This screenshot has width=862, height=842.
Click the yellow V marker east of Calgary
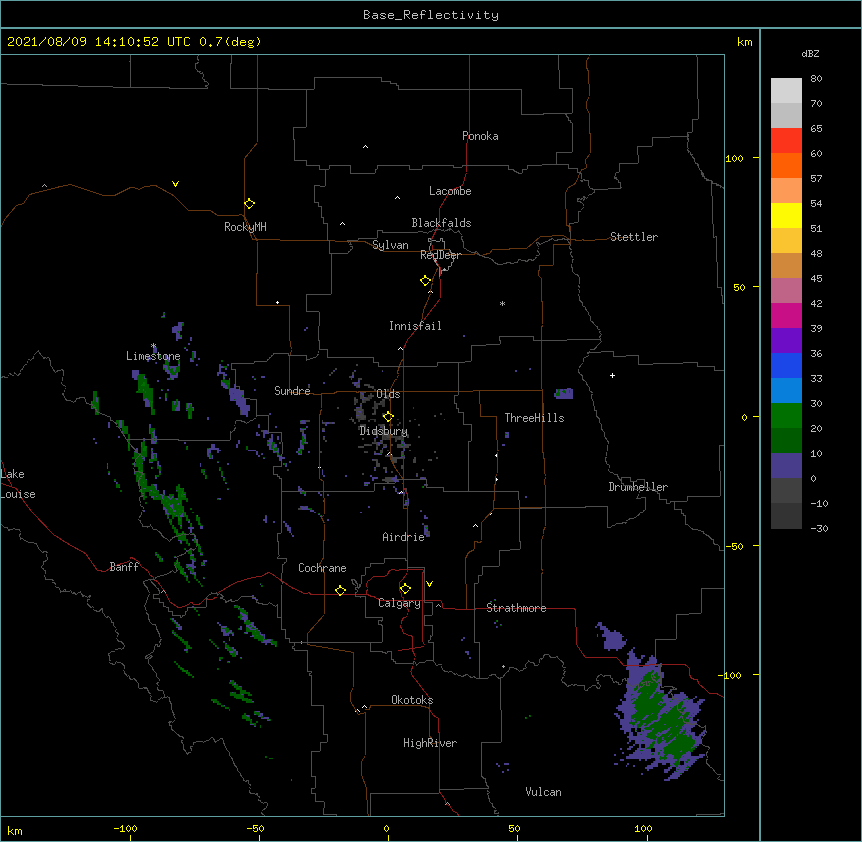pyautogui.click(x=429, y=584)
